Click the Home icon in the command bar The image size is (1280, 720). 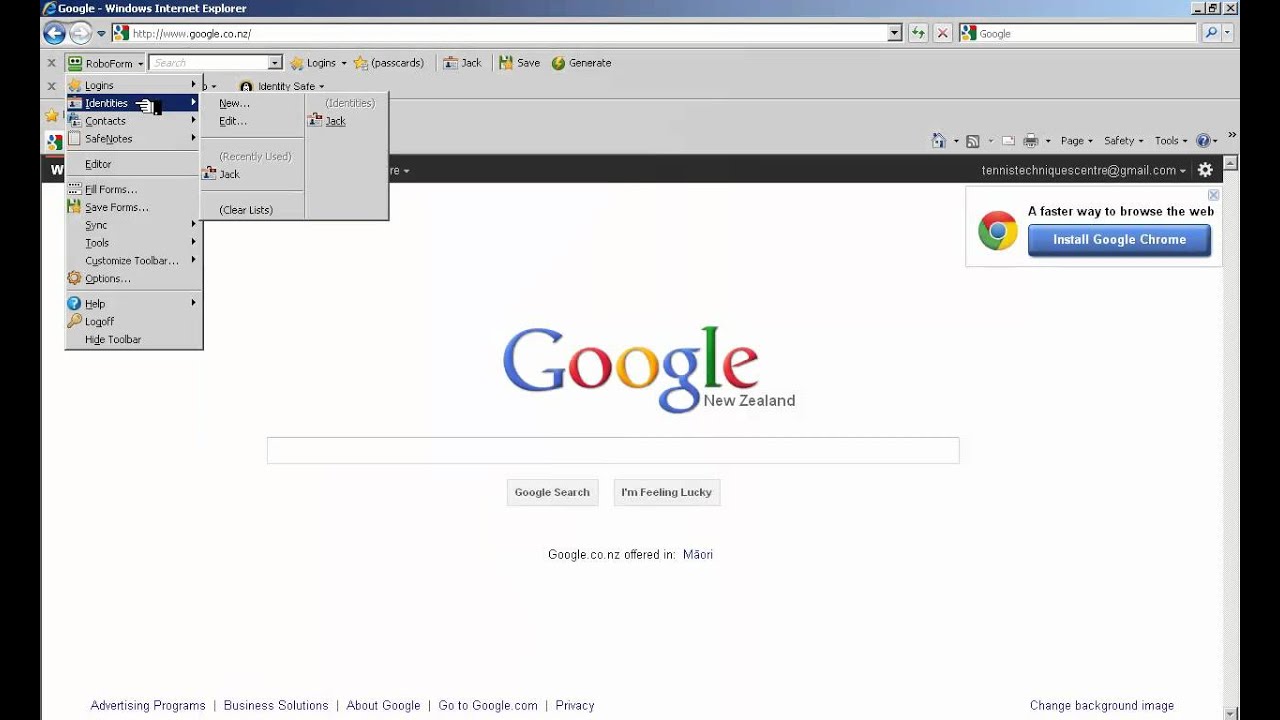(938, 141)
